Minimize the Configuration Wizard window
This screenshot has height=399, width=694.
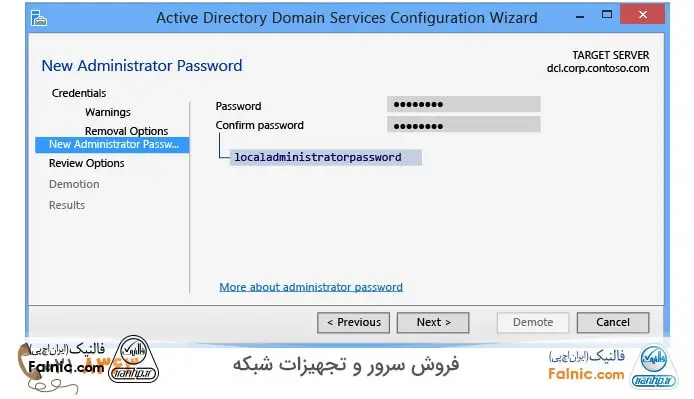580,16
